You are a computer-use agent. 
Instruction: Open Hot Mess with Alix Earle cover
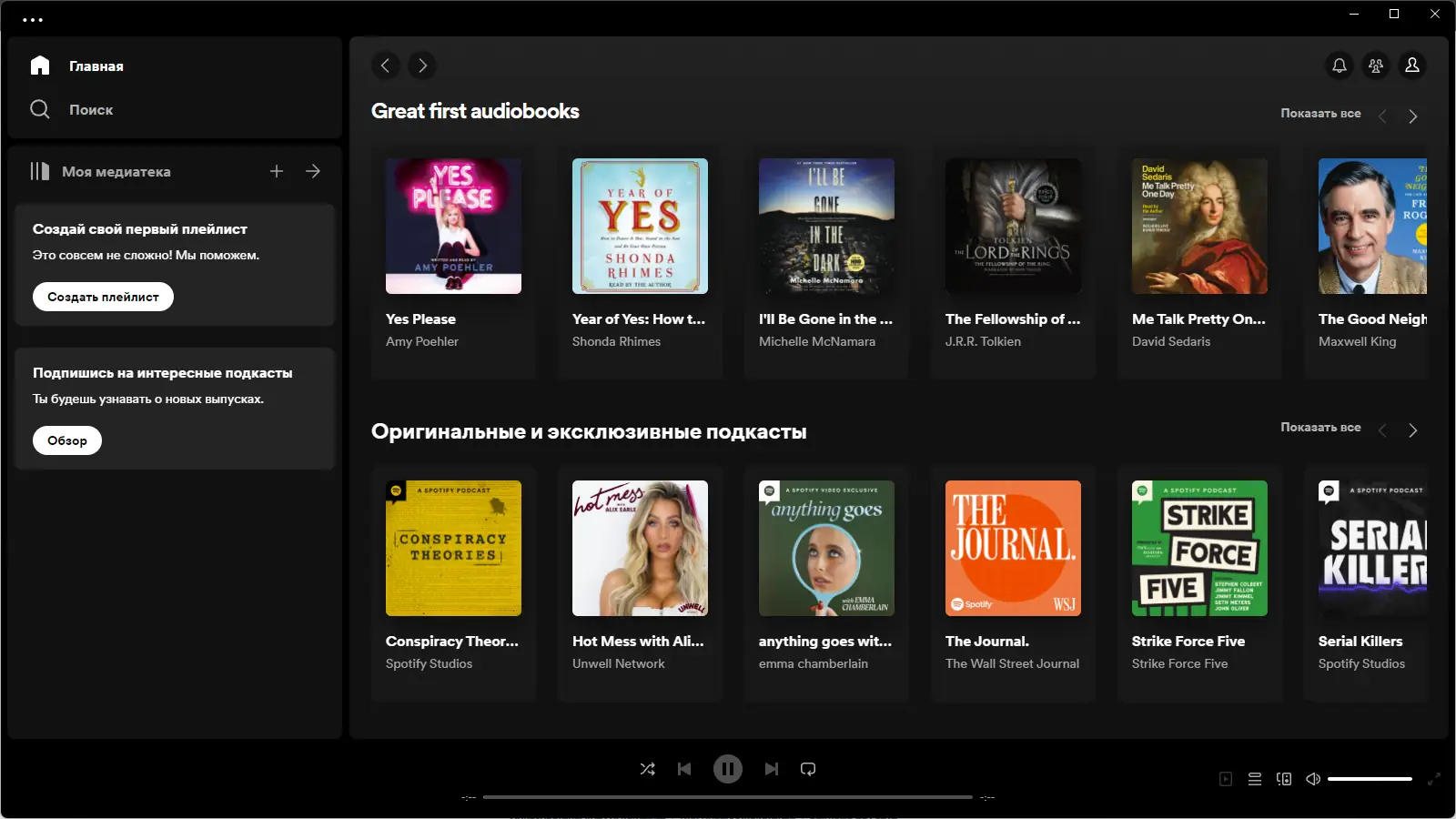point(640,548)
